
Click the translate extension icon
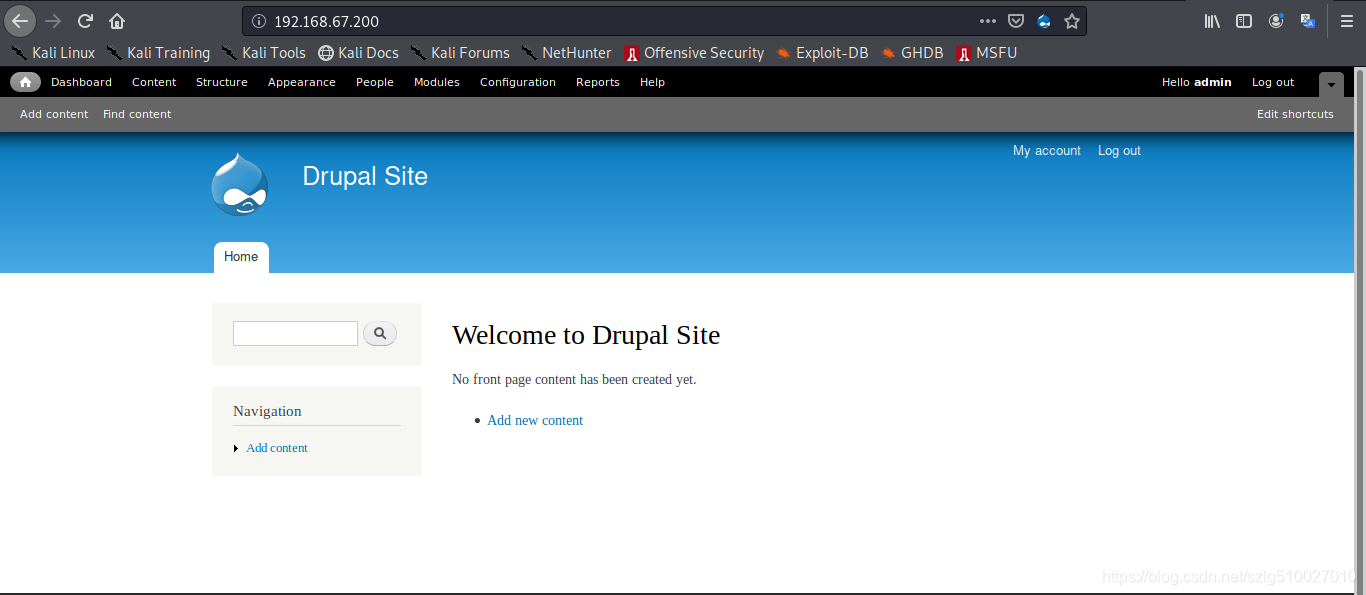tap(1308, 21)
